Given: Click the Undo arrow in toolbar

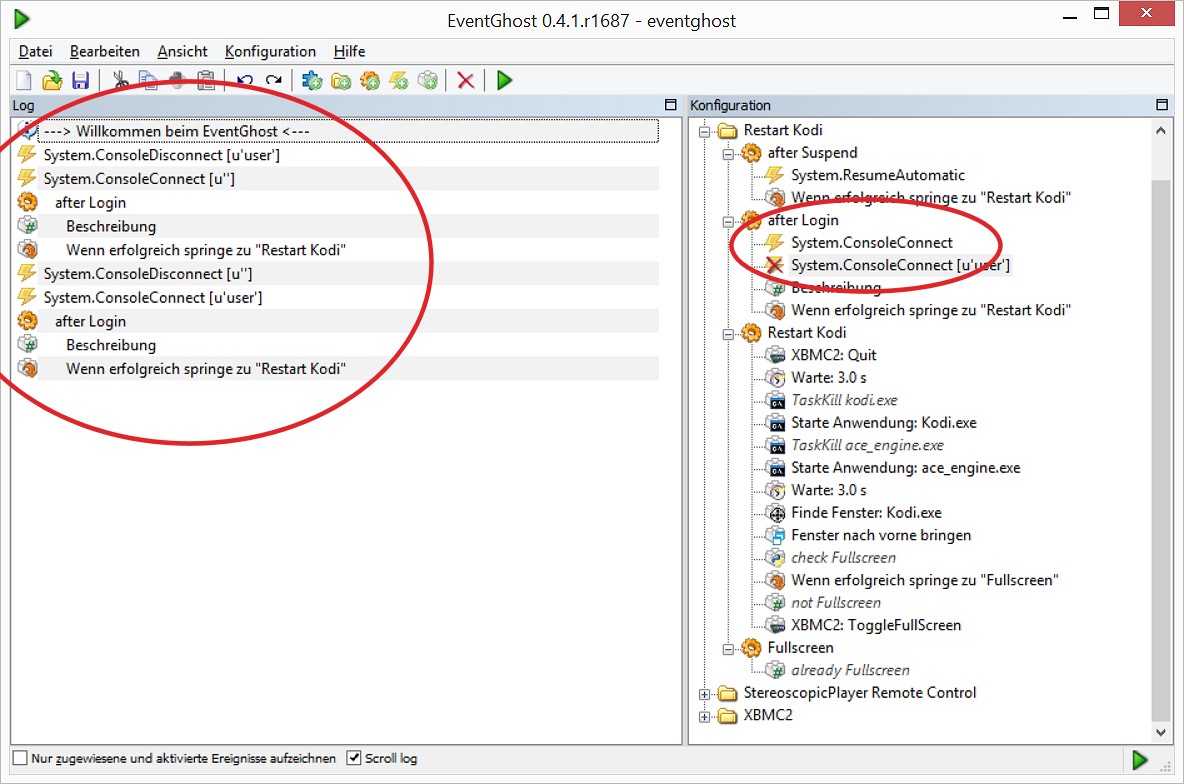Looking at the screenshot, I should point(244,80).
